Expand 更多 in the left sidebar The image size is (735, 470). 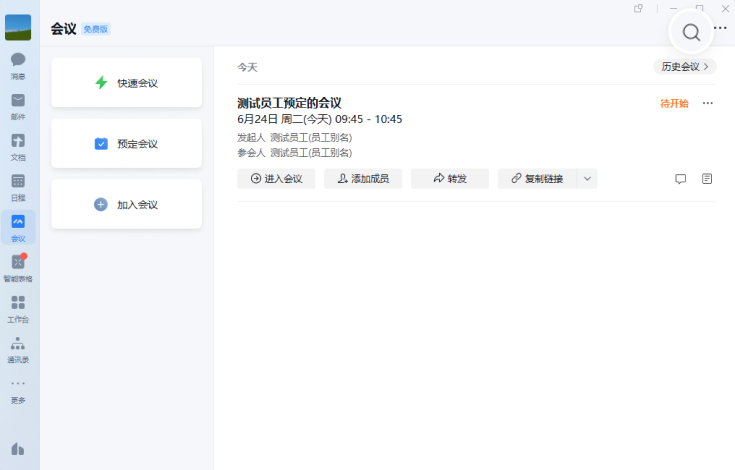coord(18,388)
